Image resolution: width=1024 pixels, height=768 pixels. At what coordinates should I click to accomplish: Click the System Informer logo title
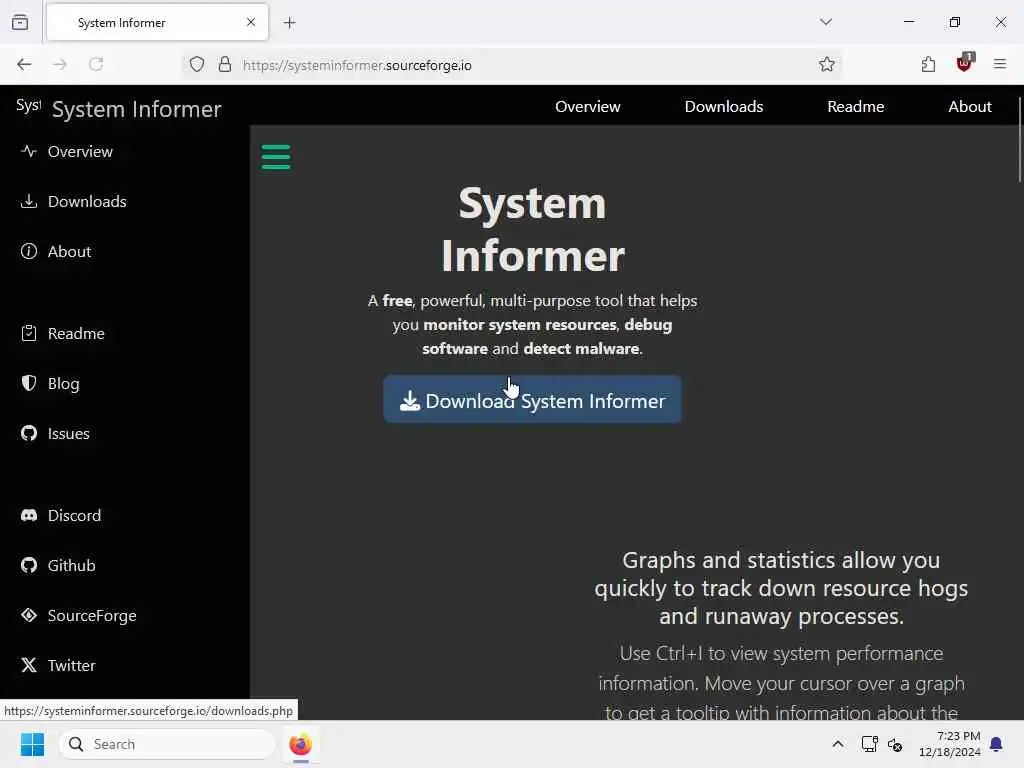pyautogui.click(x=136, y=109)
